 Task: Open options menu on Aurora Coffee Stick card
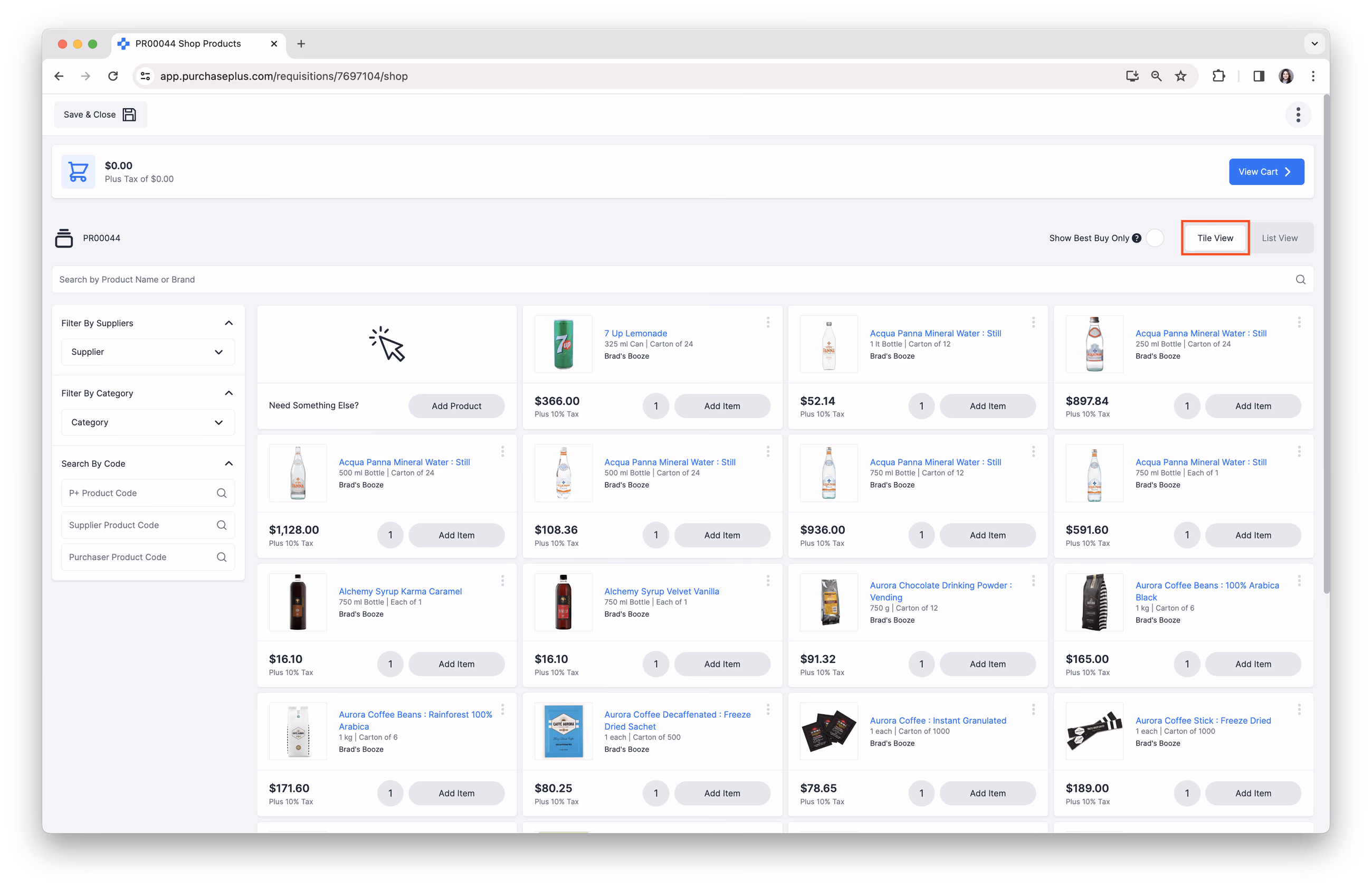coord(1299,710)
